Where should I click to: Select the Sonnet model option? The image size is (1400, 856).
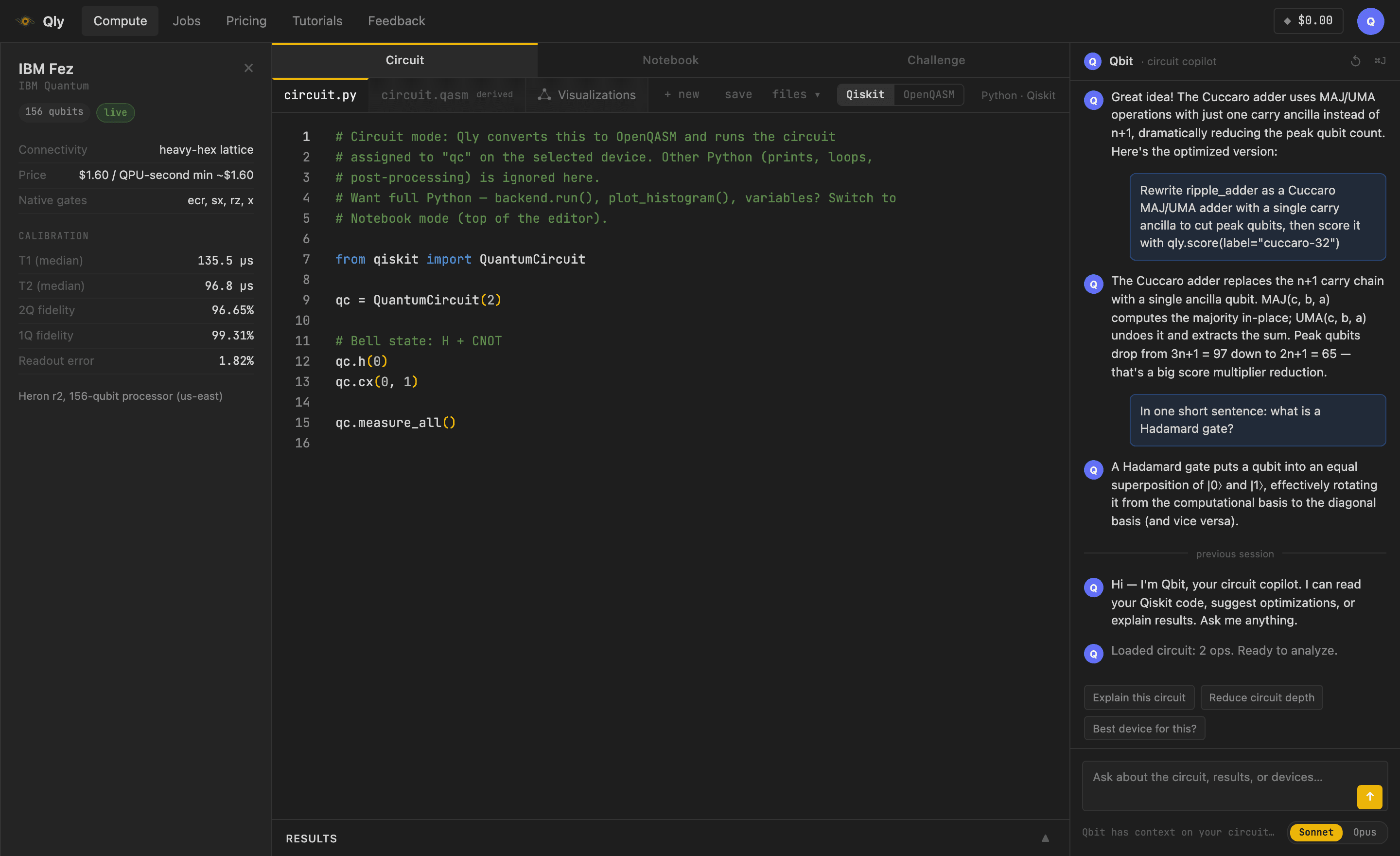[1315, 832]
